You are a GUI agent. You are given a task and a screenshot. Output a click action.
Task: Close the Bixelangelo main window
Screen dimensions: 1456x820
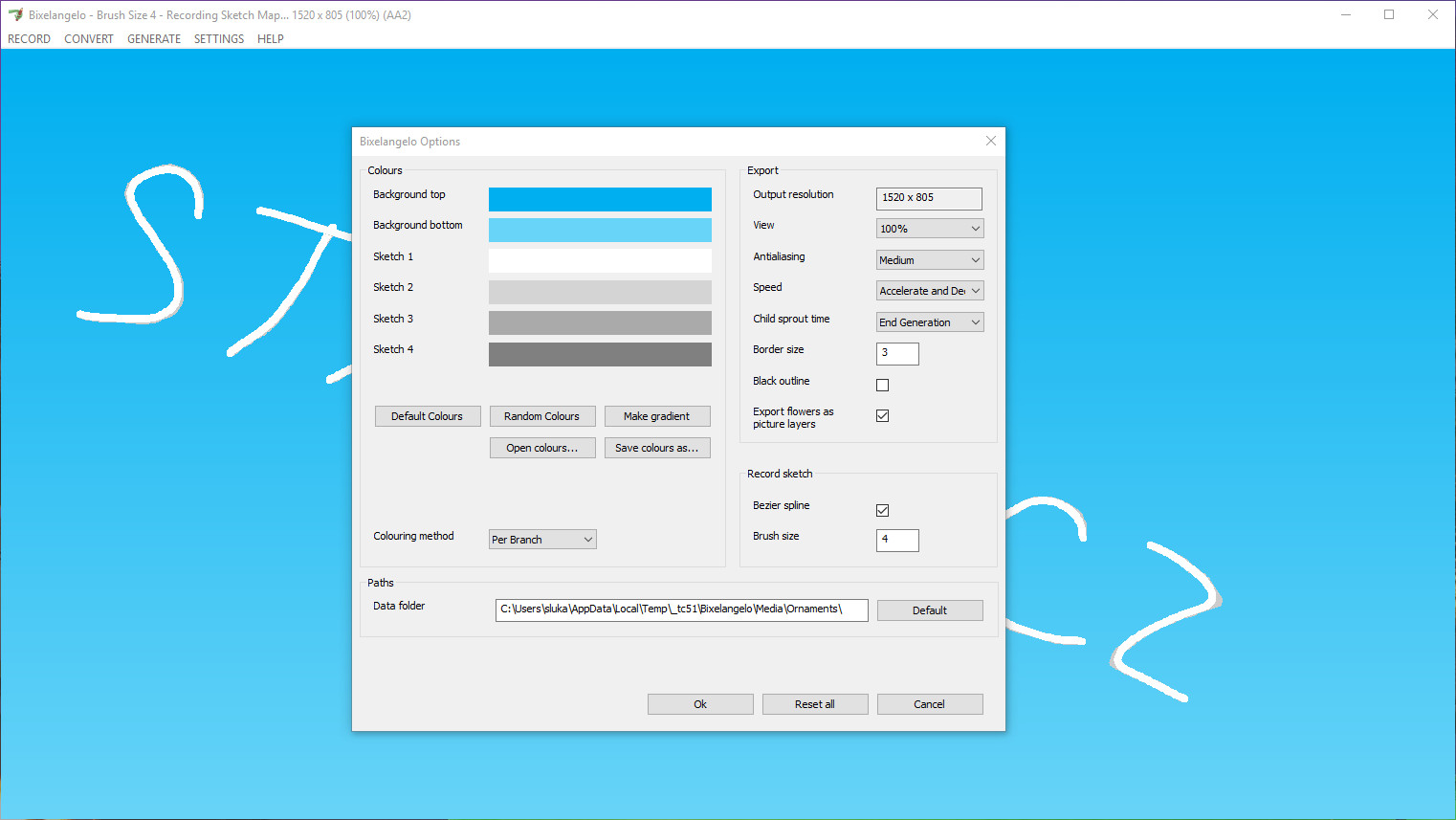click(x=1433, y=14)
